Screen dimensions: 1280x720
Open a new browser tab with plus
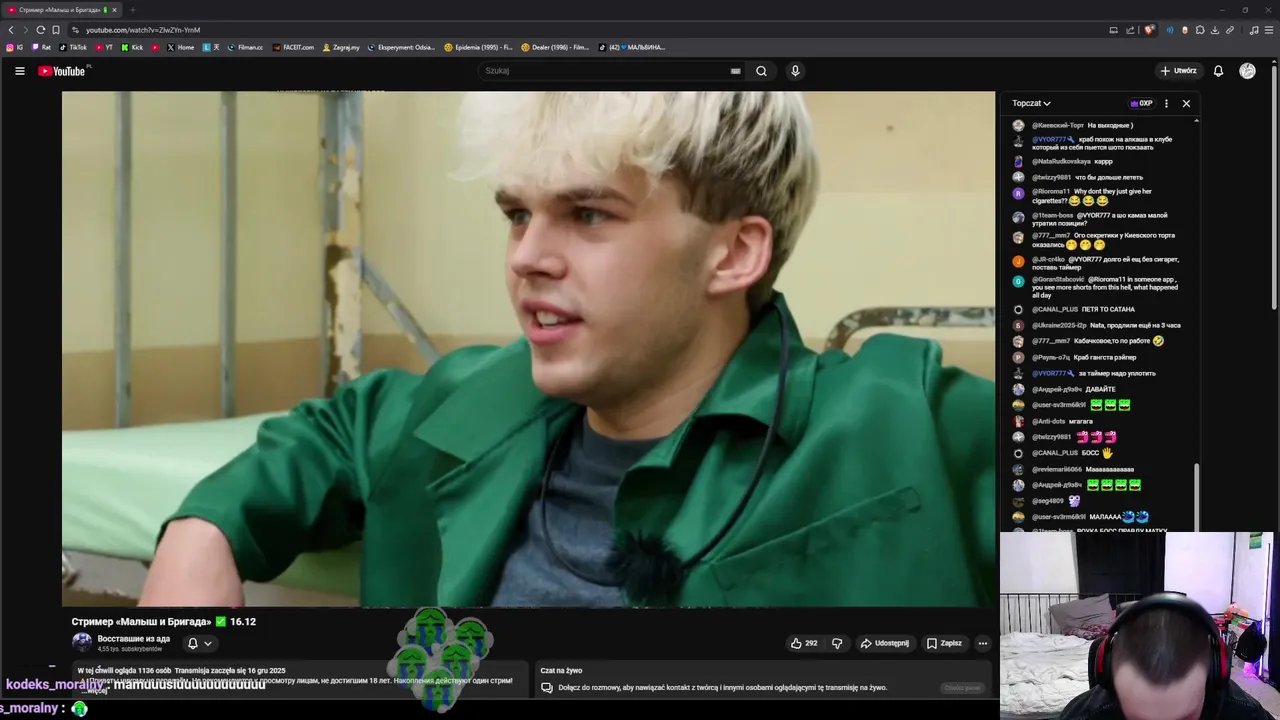132,10
